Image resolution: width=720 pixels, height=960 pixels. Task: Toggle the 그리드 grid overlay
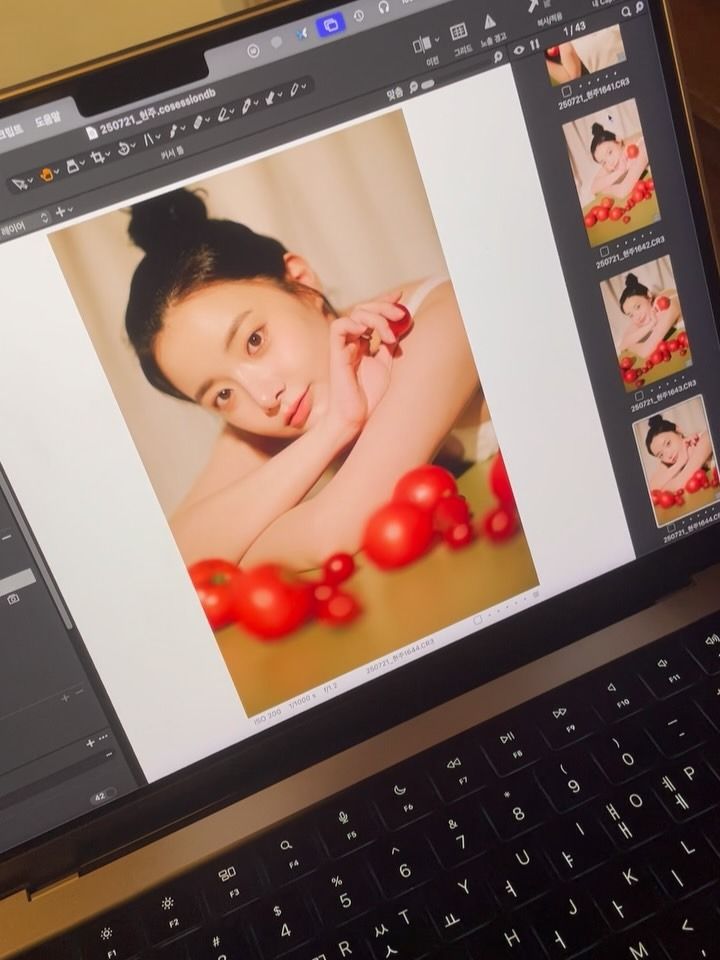[459, 32]
